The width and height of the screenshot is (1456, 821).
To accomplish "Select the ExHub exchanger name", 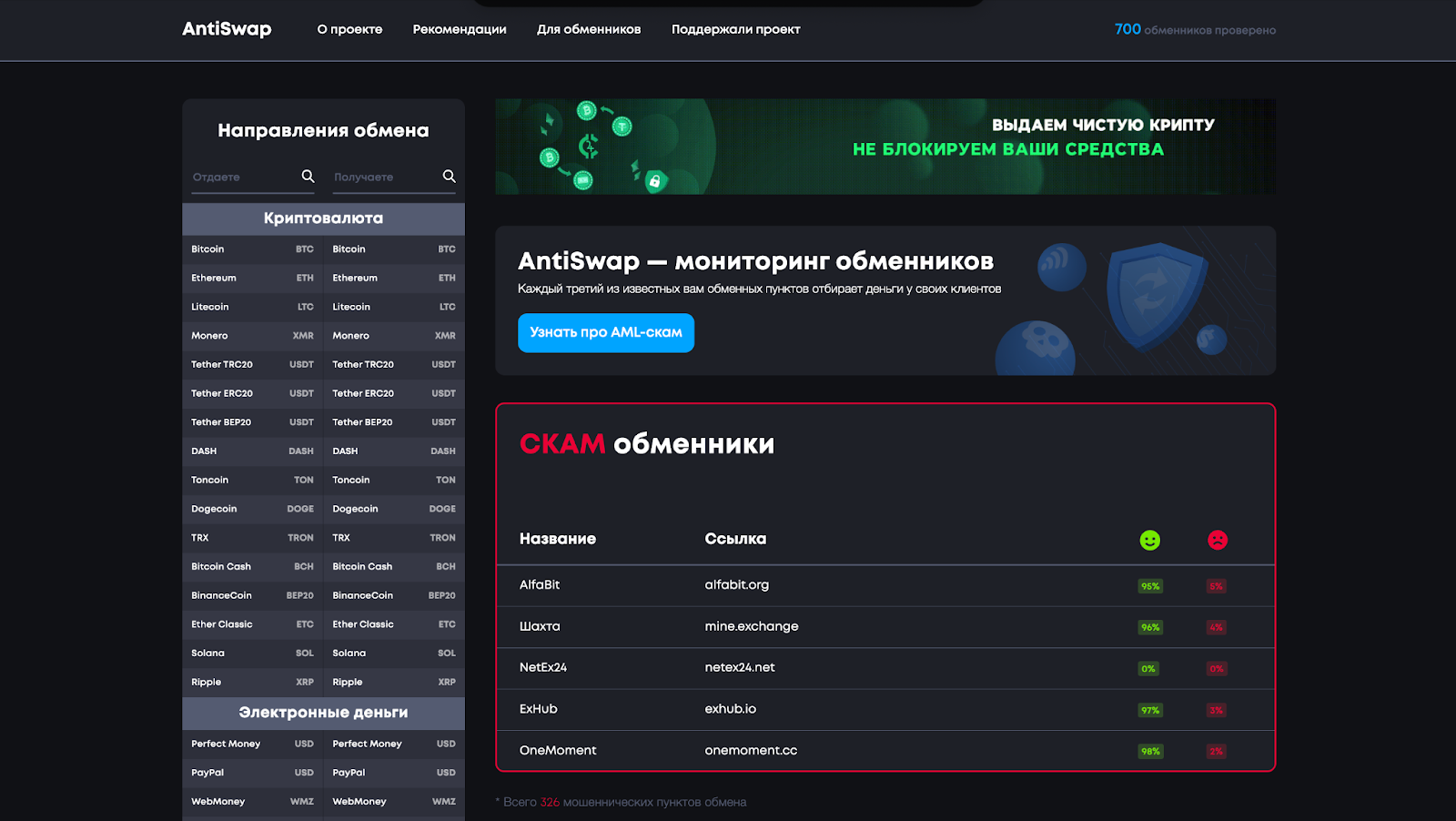I will coord(539,709).
